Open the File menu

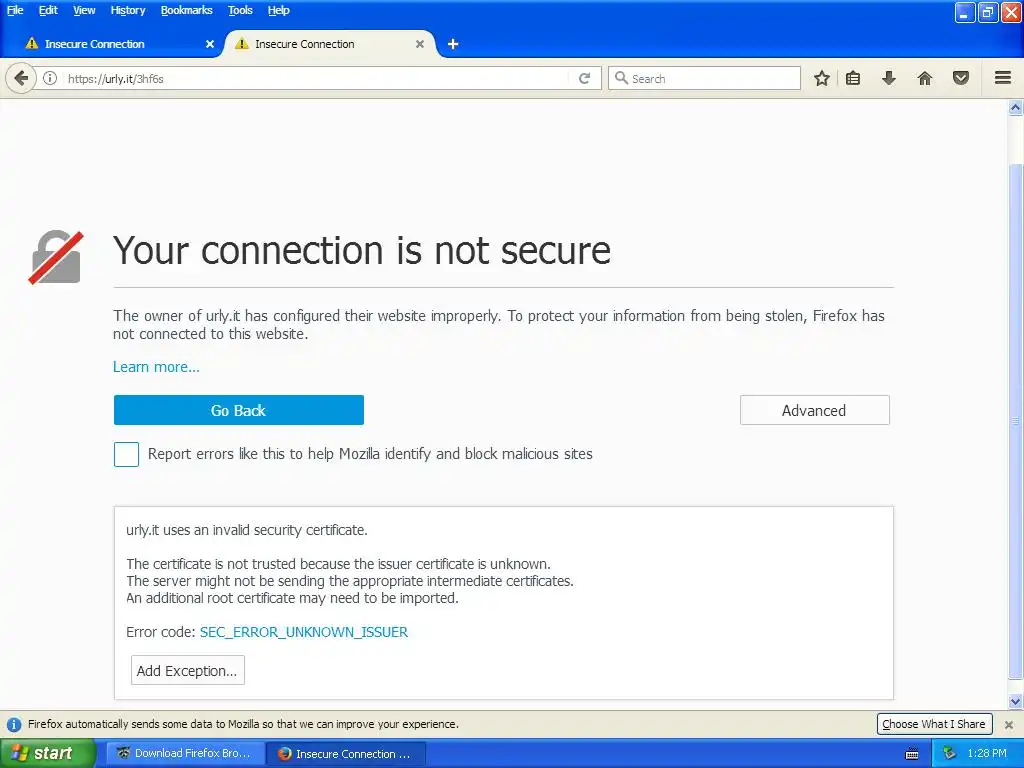click(15, 10)
